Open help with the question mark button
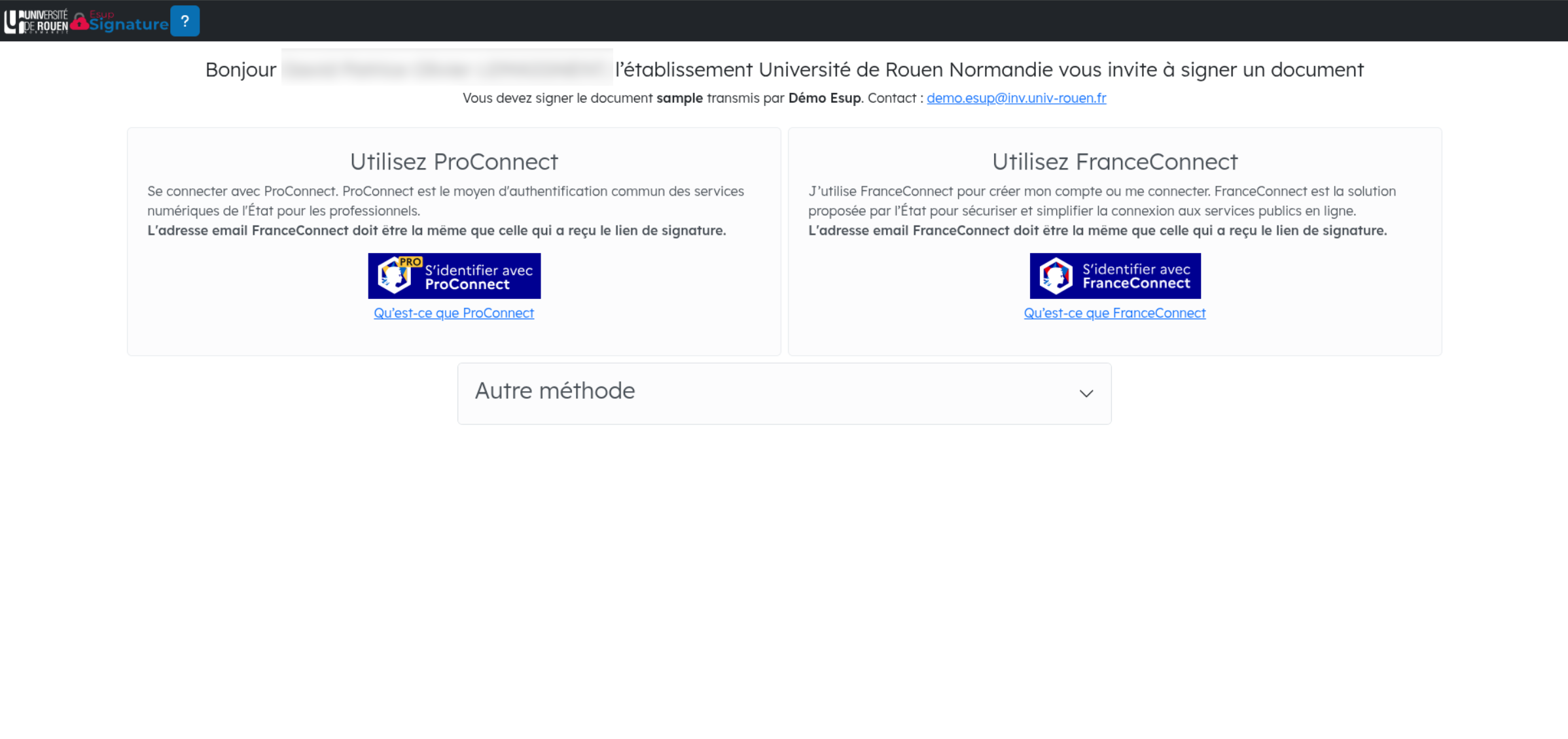 click(x=185, y=21)
